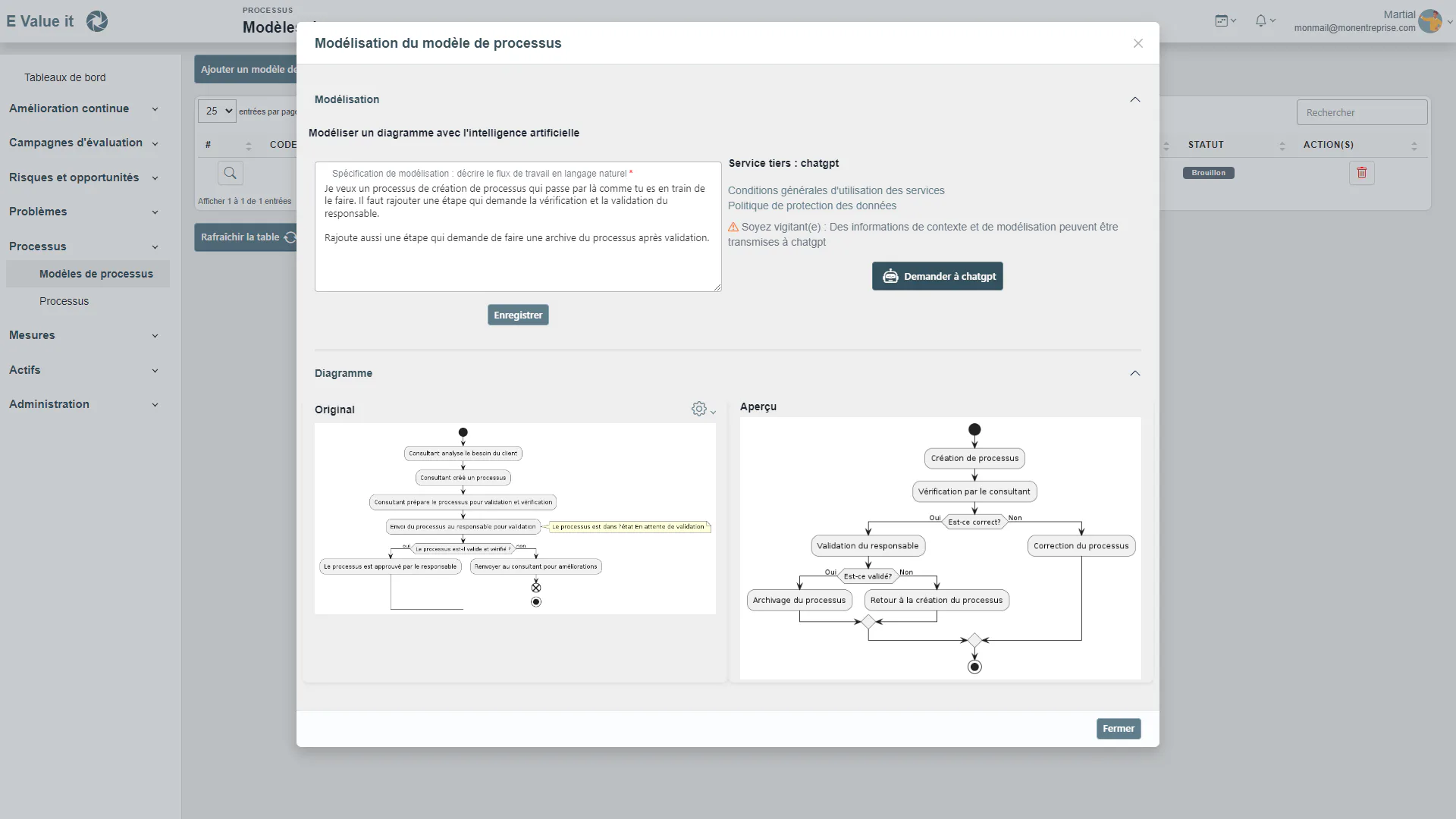Click the Aperçu diagram preview
Screen dimensions: 1456x819
[940, 548]
